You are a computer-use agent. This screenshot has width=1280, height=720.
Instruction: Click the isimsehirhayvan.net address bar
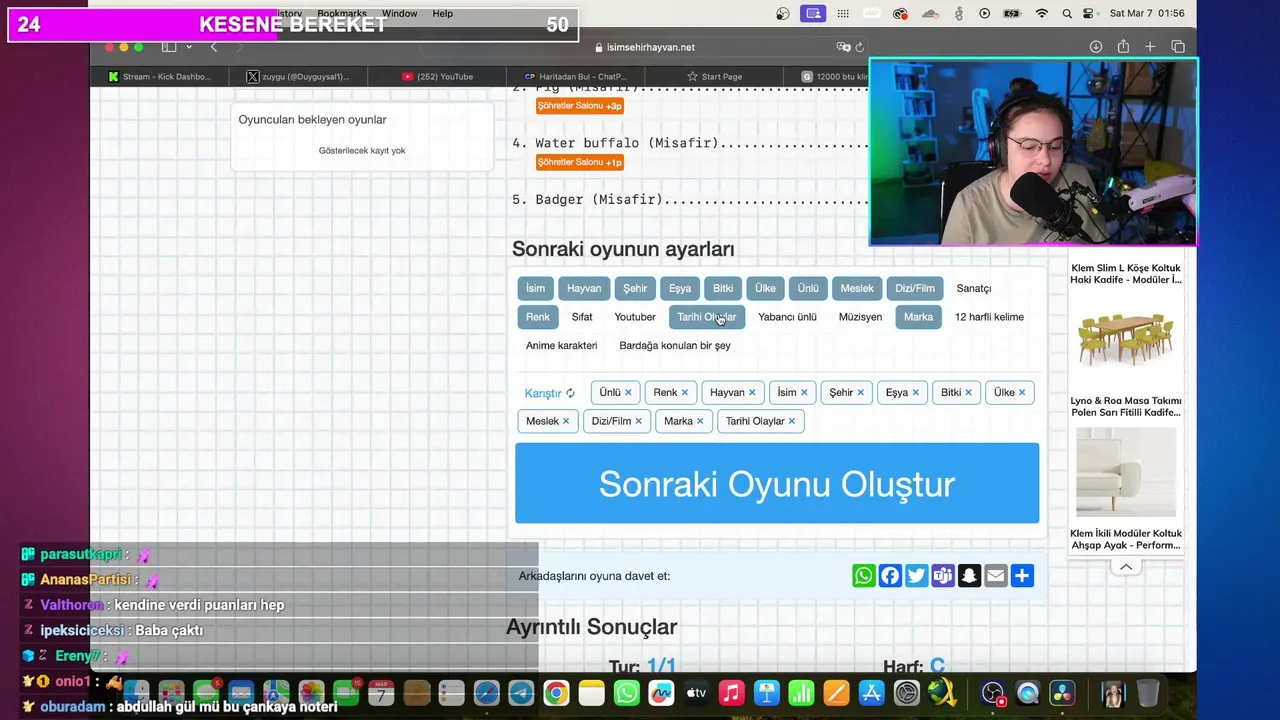click(644, 47)
